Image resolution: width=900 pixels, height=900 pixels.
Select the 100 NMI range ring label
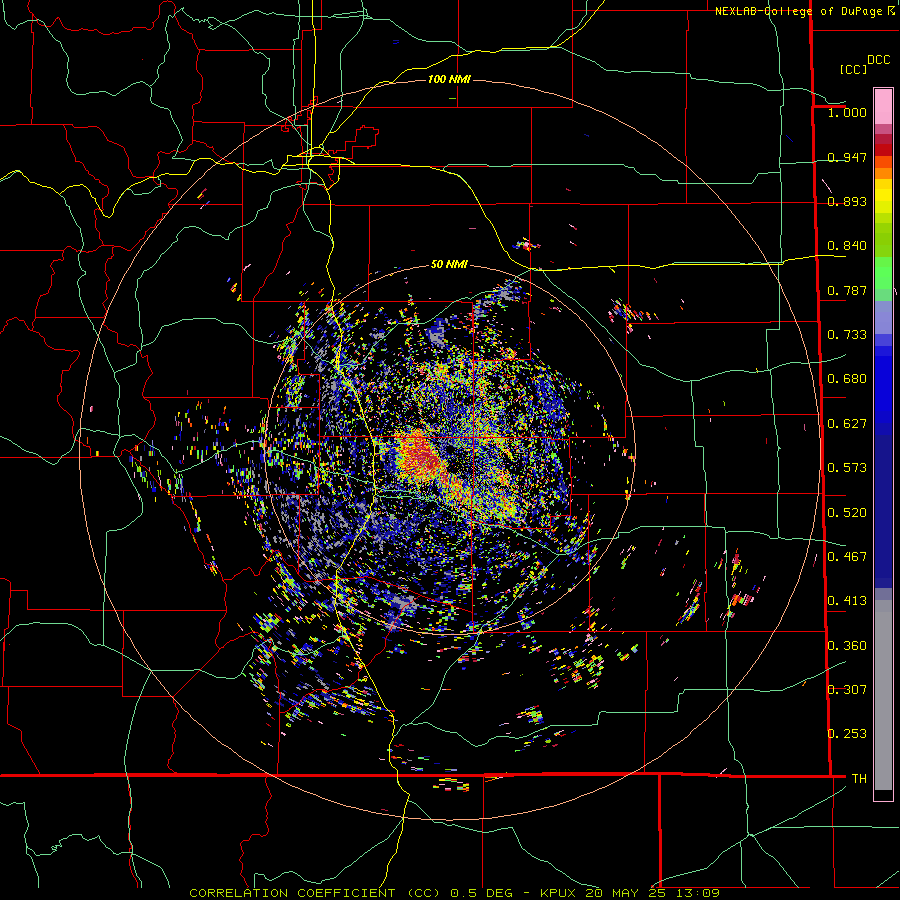point(449,79)
